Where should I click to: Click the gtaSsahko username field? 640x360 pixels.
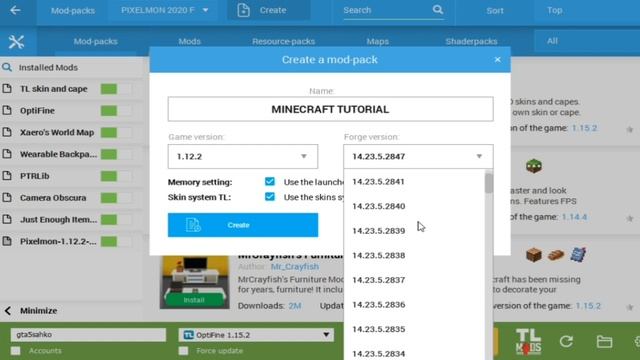pos(89,334)
